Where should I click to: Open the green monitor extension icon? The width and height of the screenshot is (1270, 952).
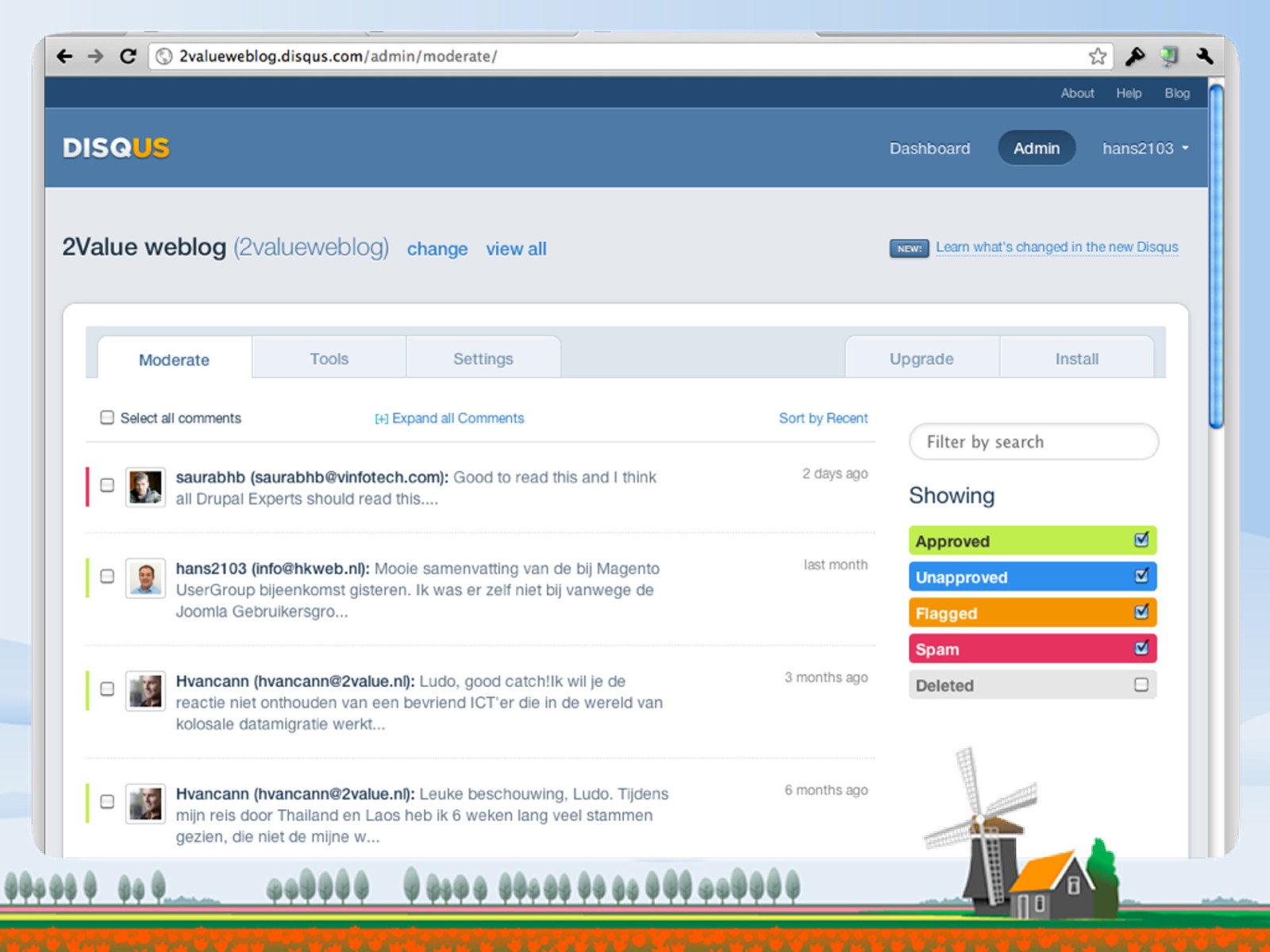1169,56
